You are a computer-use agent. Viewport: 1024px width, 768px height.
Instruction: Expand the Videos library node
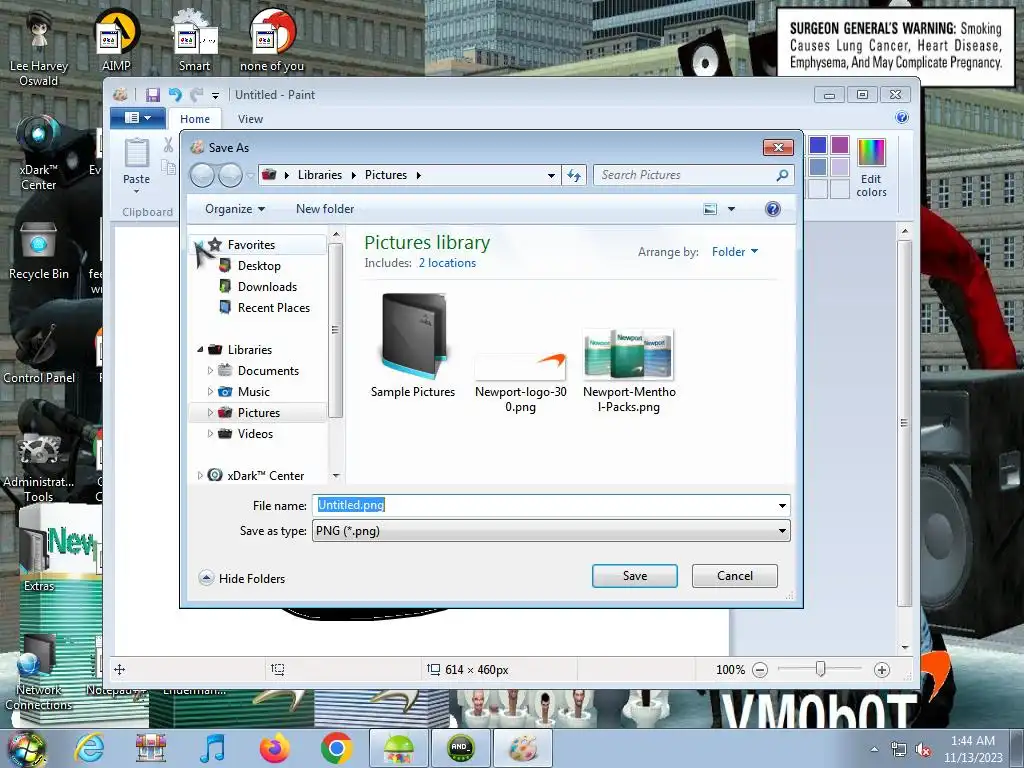(x=210, y=434)
